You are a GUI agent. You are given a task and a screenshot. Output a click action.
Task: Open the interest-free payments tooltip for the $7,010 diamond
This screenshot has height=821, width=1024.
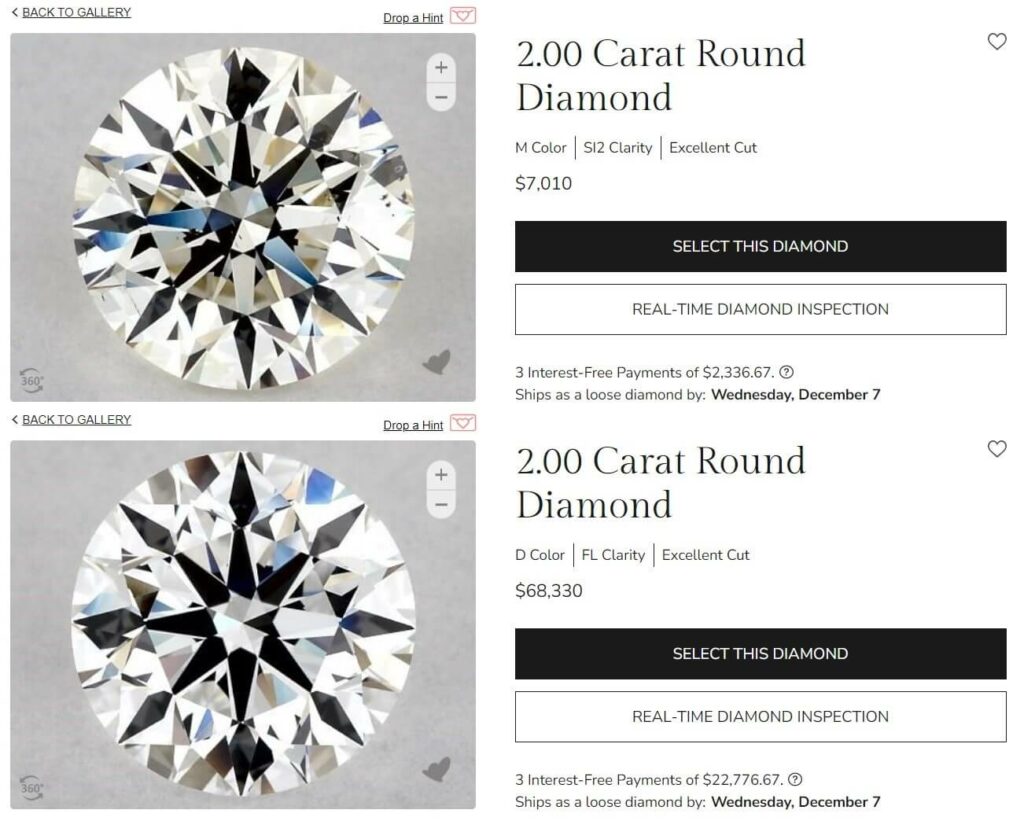tap(787, 372)
